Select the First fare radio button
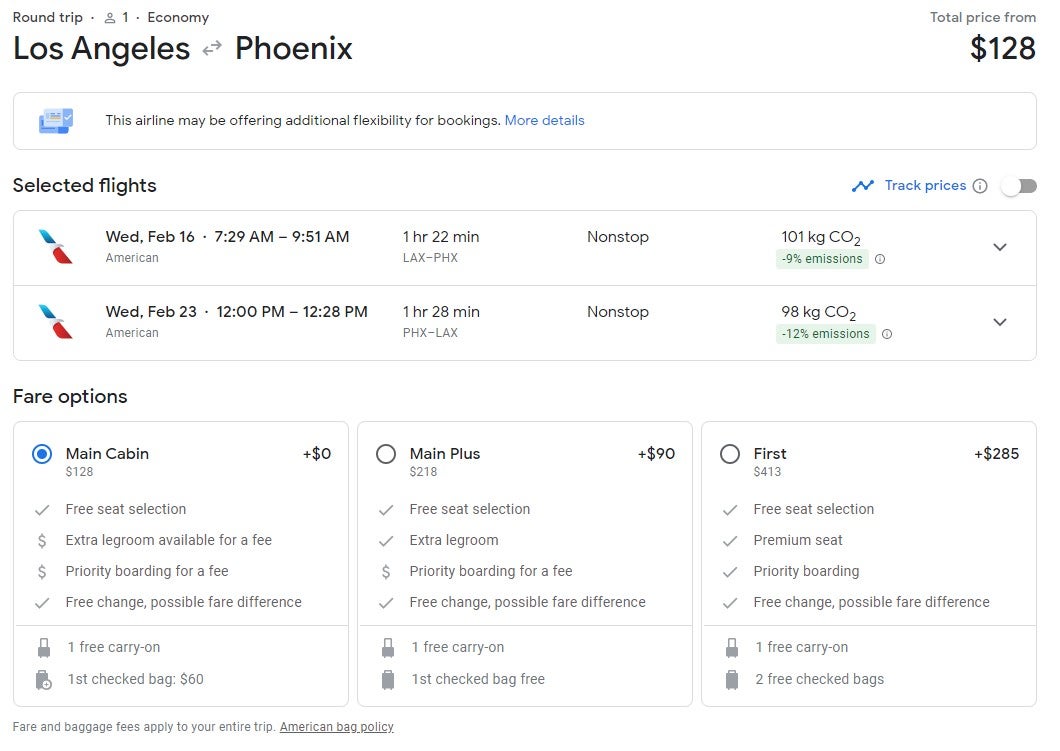Screen dimensions: 1060x751 point(730,453)
